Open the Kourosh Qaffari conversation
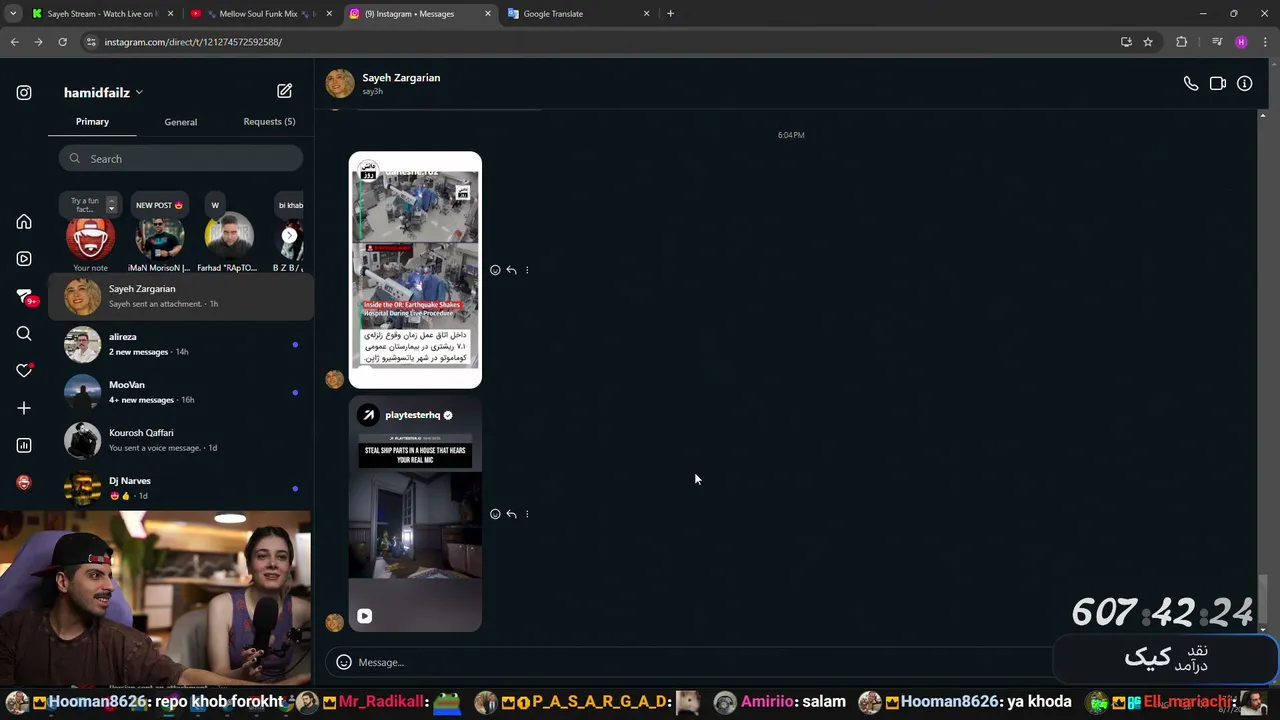This screenshot has height=720, width=1280. click(x=181, y=440)
